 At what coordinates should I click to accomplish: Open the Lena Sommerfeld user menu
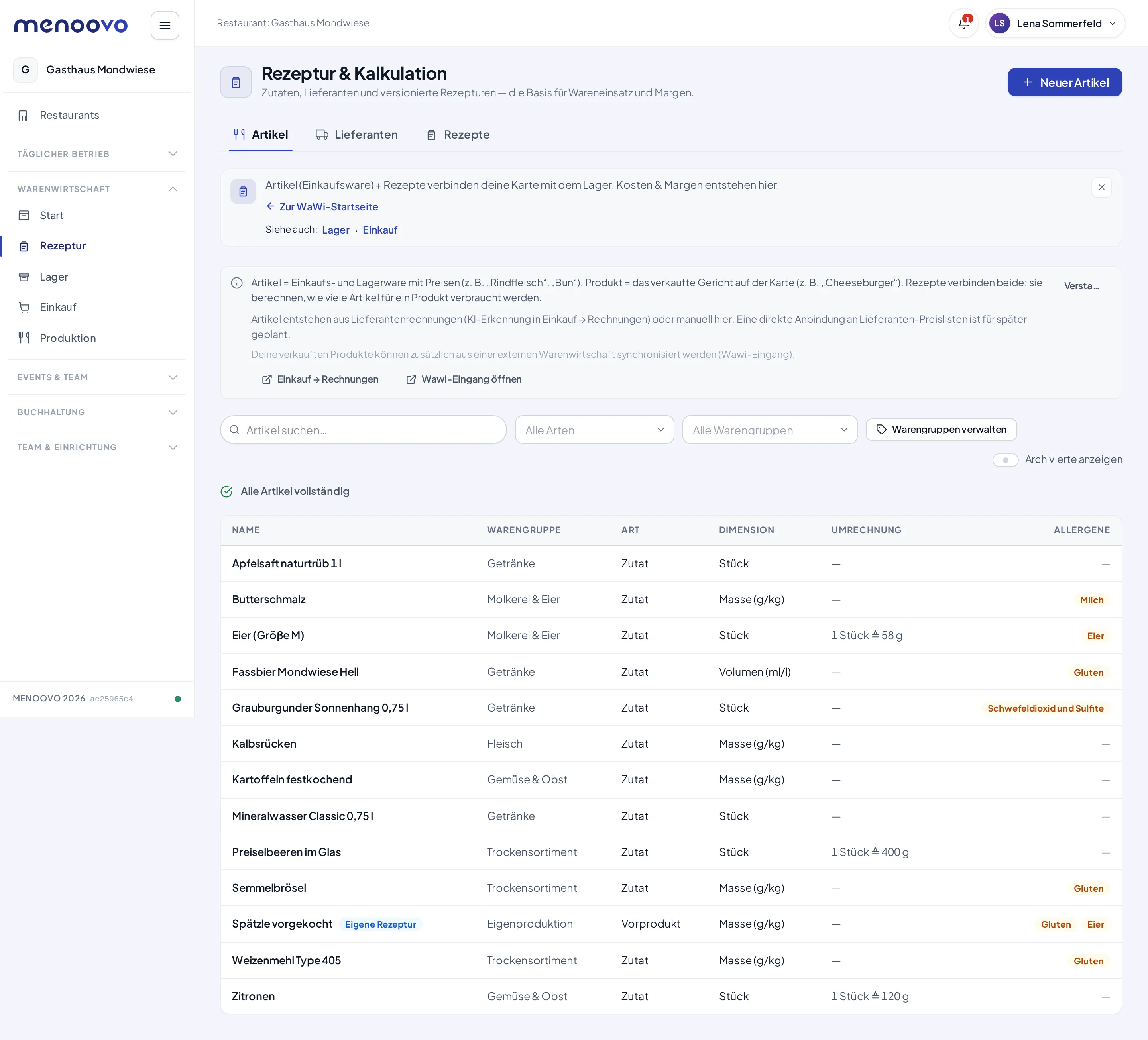coord(1055,24)
